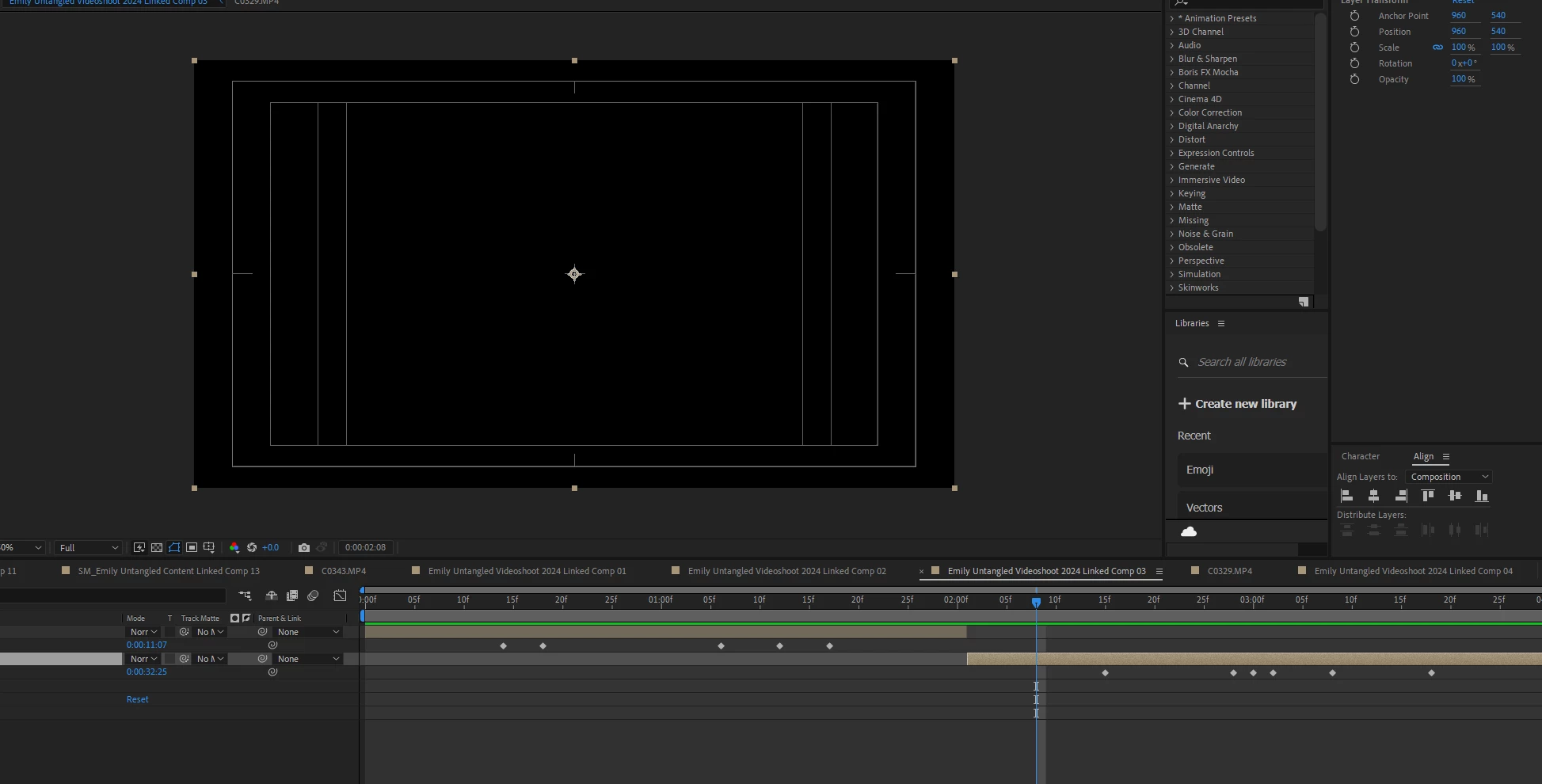Open second layer's Parent None dropdown
The image size is (1542, 784).
(307, 659)
